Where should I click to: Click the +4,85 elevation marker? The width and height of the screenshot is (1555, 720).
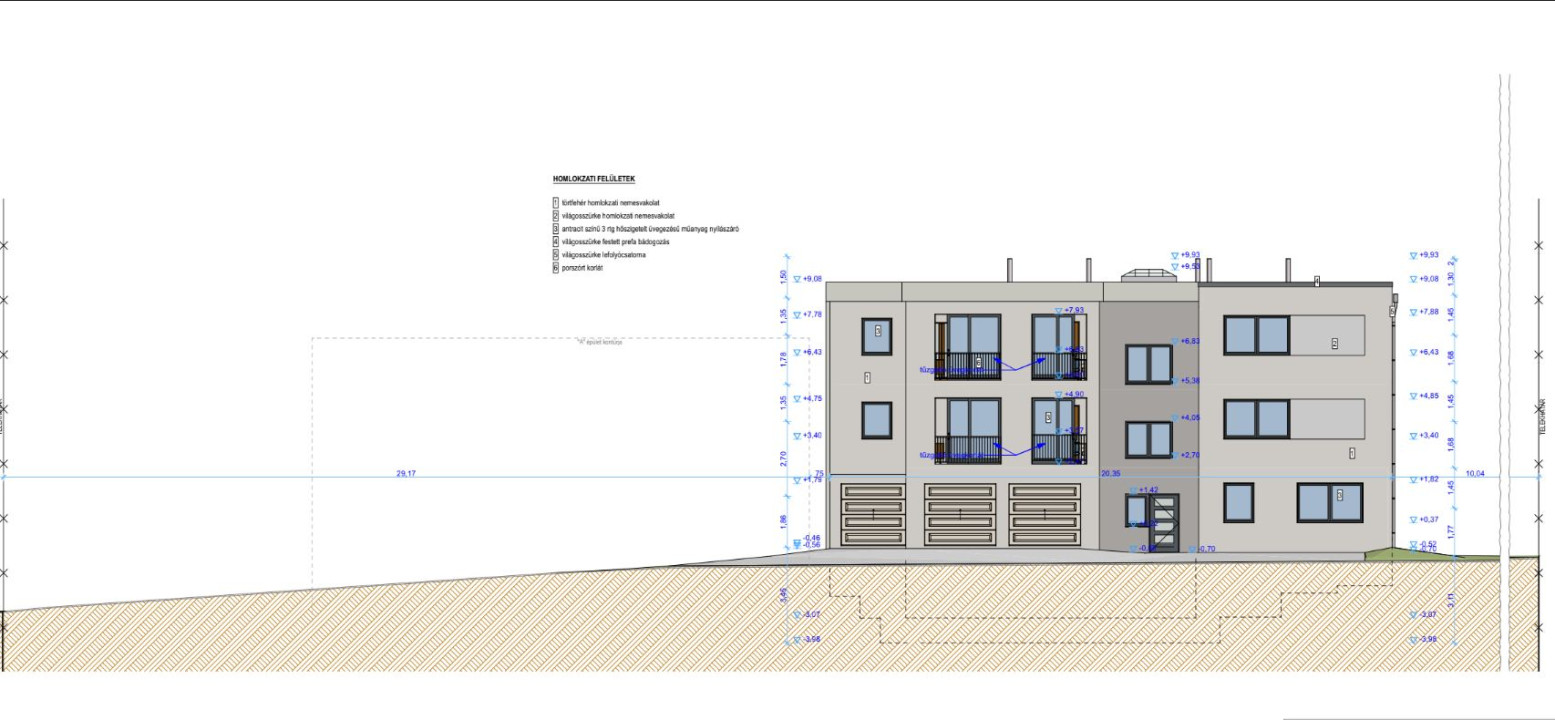[1414, 396]
